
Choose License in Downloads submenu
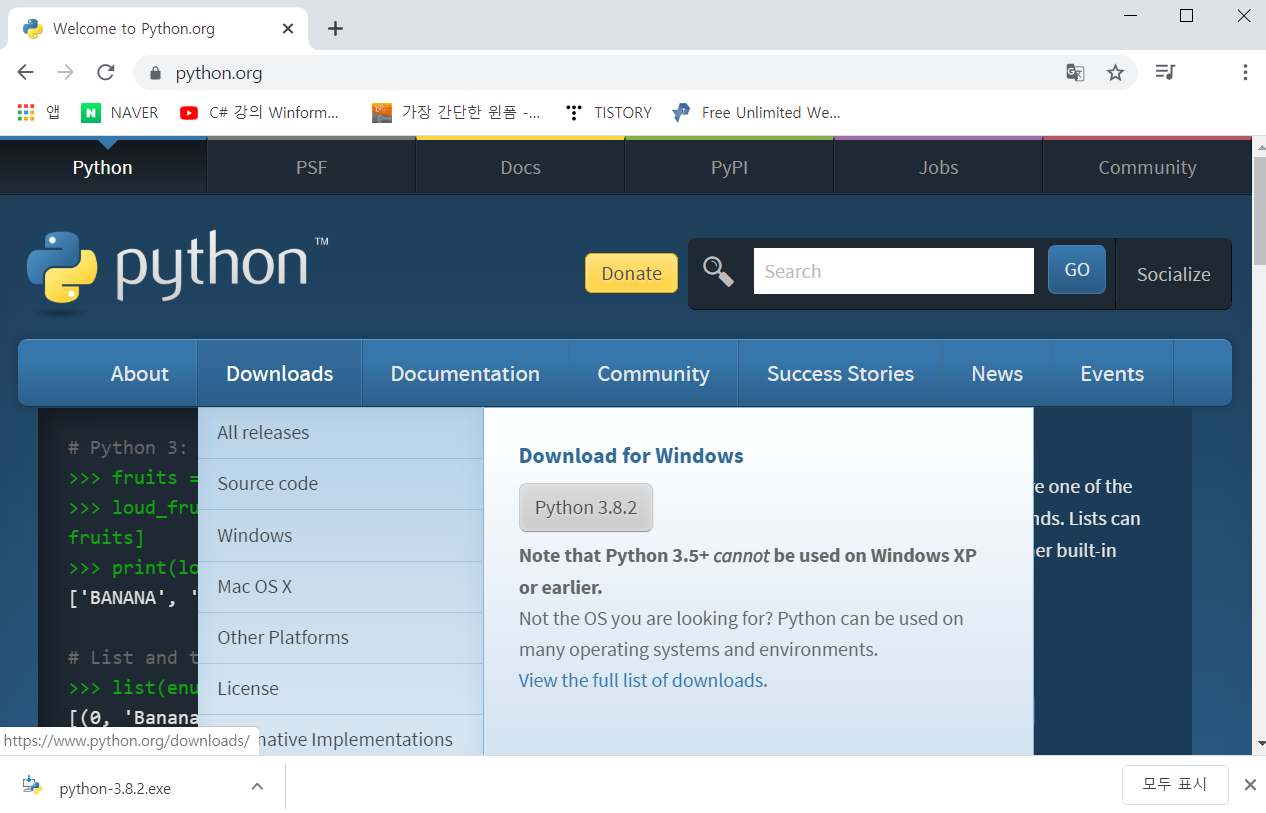(340, 688)
